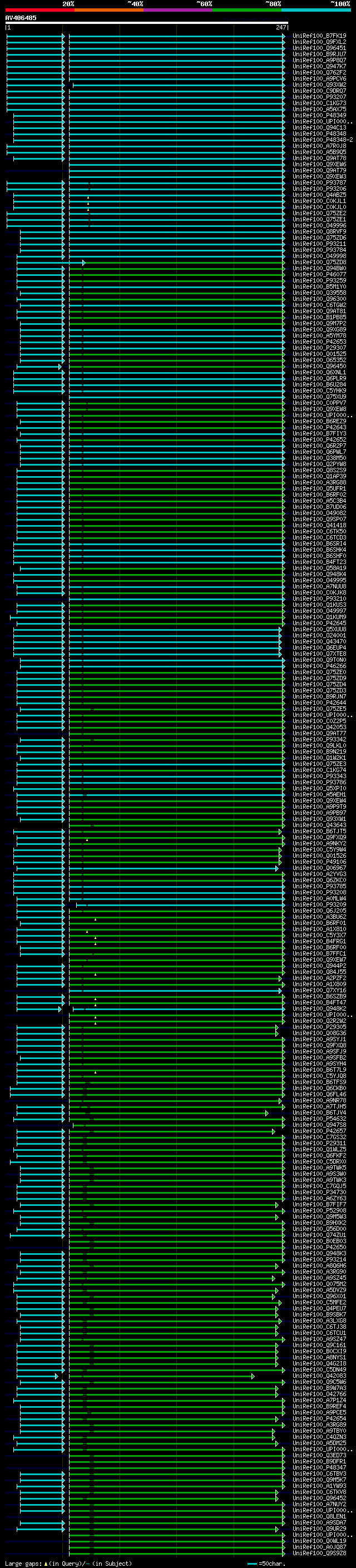
Task: Select hit label UniRef100_Q93XW2
Action: (319, 85)
